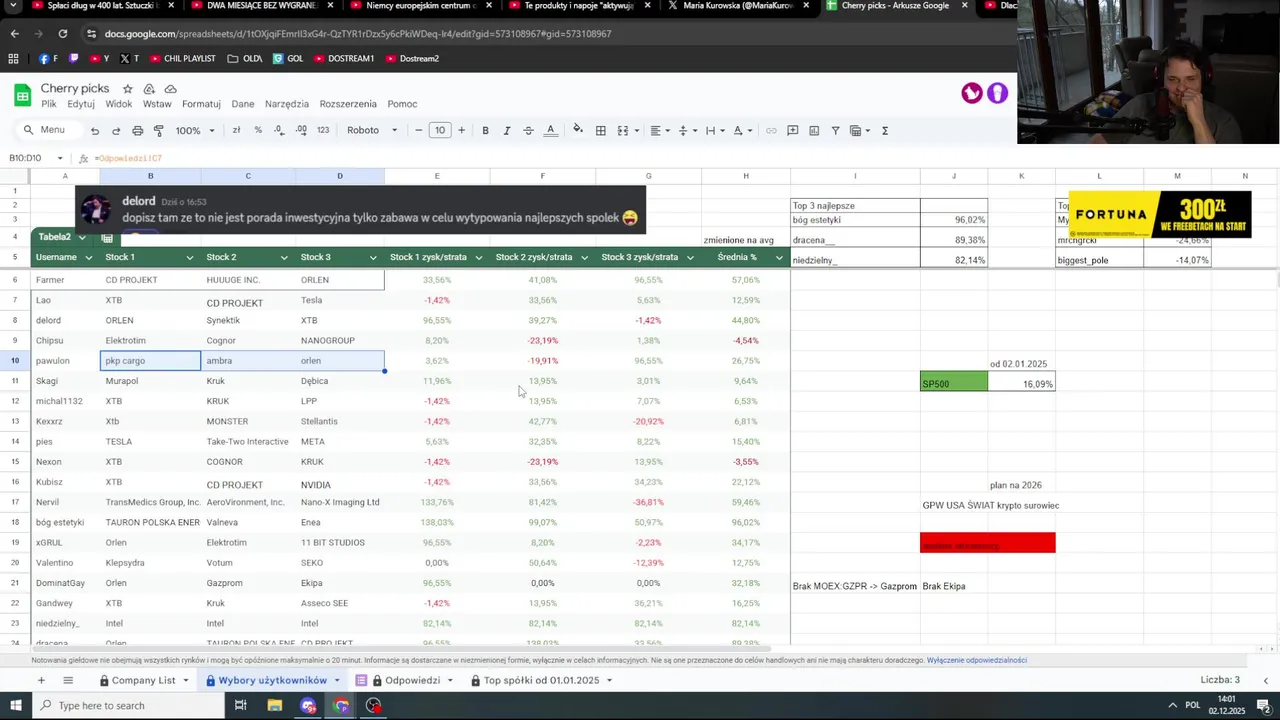
Task: Open text rotation dropdown
Action: tap(742, 131)
